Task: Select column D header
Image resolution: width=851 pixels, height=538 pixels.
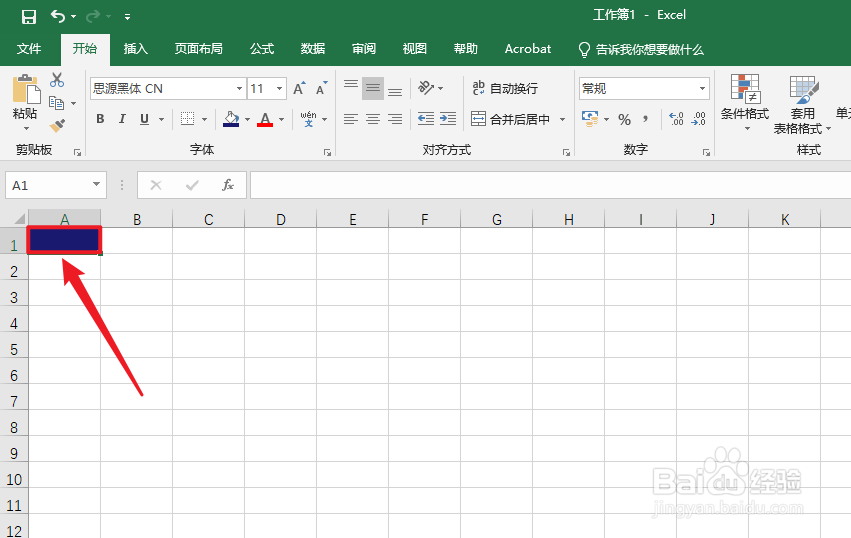Action: 281,219
